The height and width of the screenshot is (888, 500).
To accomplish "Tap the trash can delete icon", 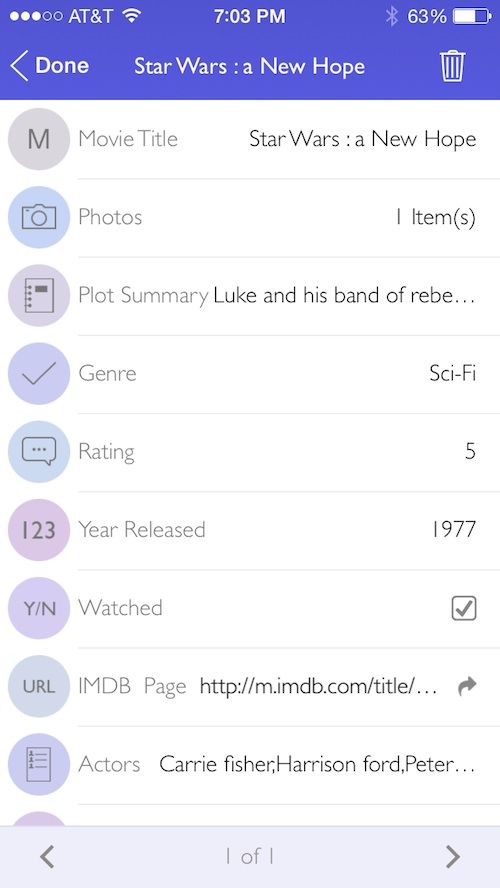I will 452,66.
